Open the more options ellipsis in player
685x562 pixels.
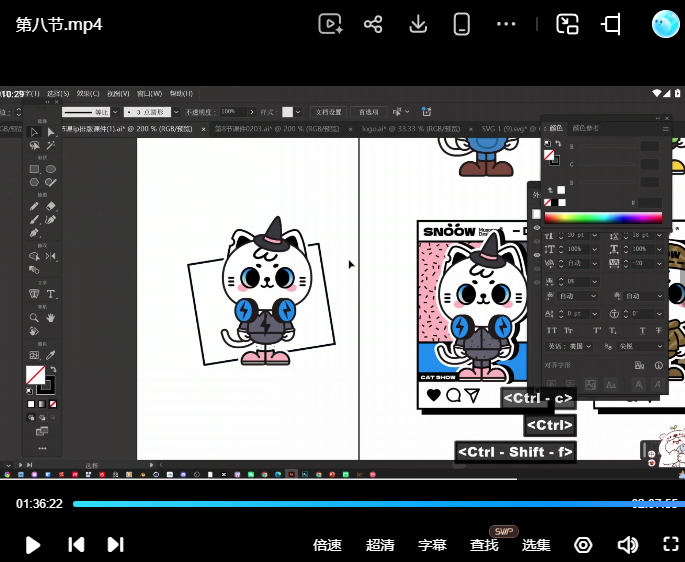pos(506,24)
